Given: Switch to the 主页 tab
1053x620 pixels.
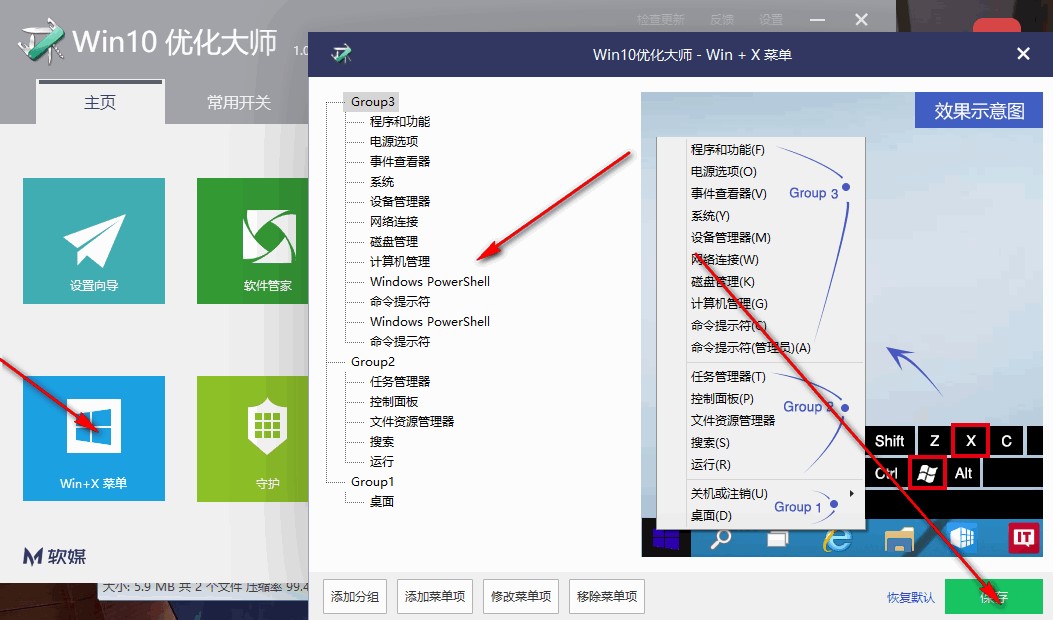Looking at the screenshot, I should (100, 102).
